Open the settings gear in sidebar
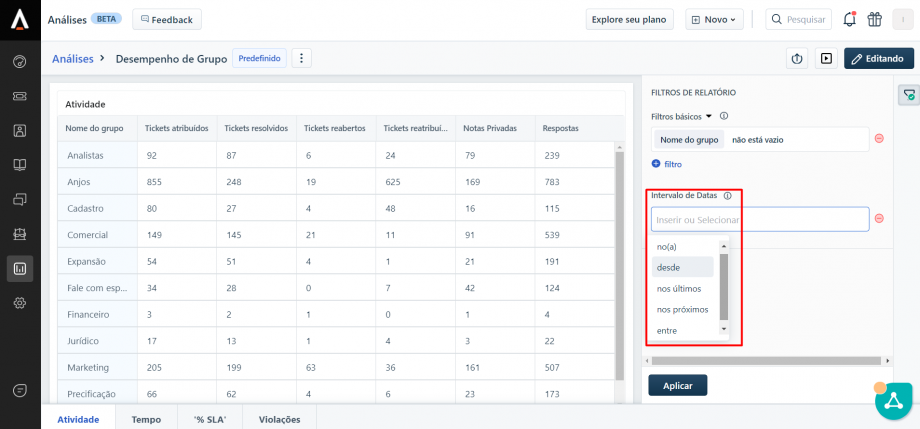 point(19,303)
